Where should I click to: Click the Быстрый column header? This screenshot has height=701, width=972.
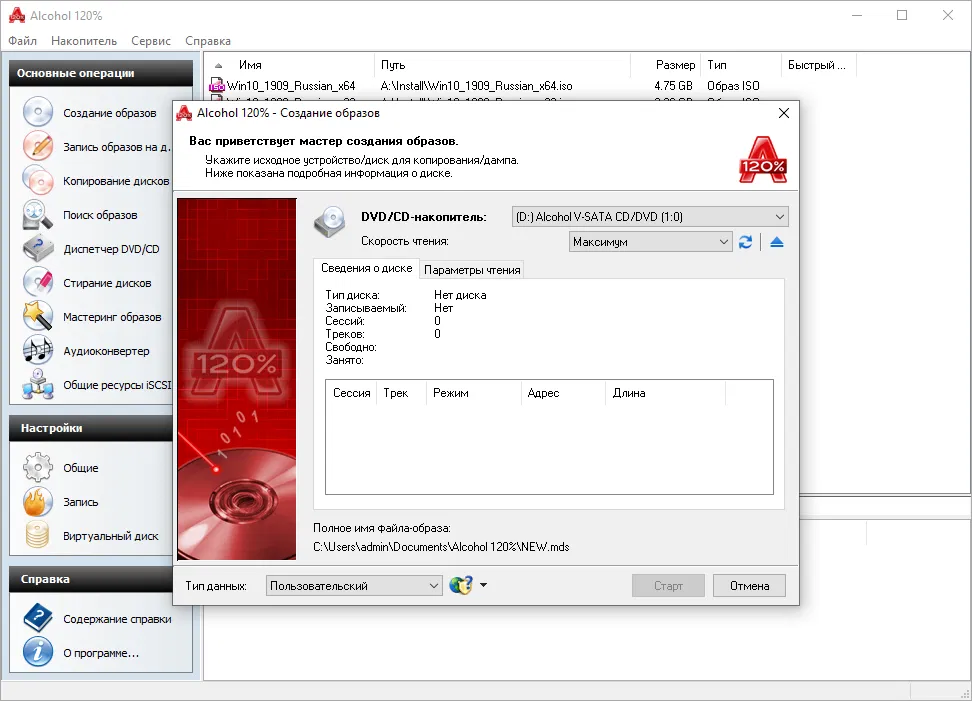[818, 65]
